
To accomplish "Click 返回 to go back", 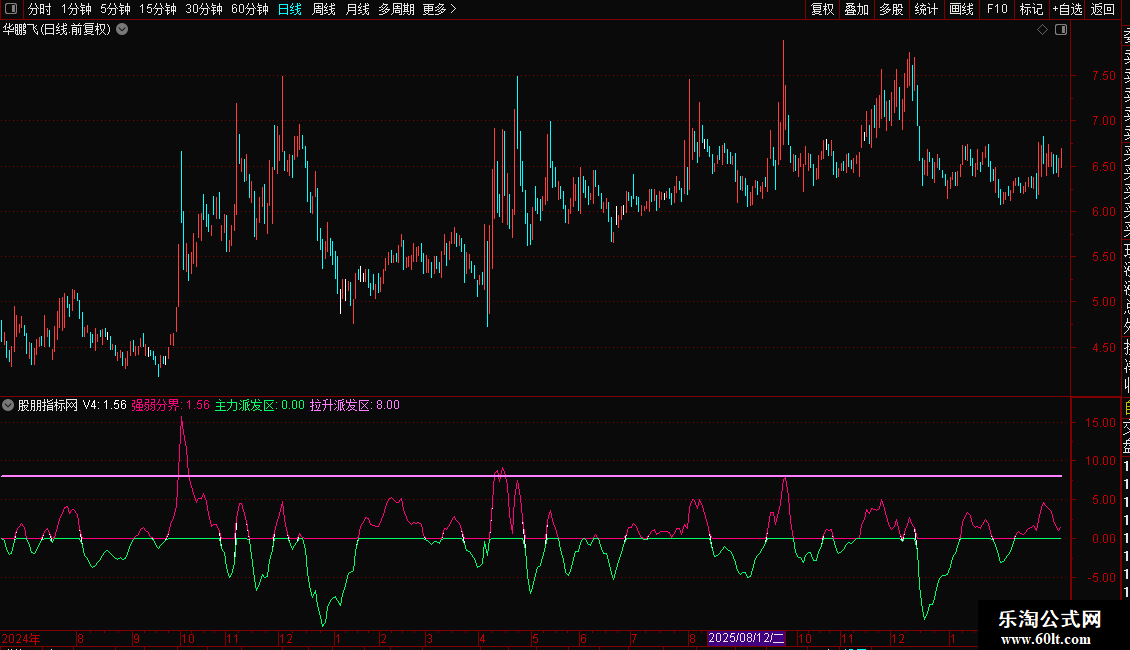I will click(1103, 9).
